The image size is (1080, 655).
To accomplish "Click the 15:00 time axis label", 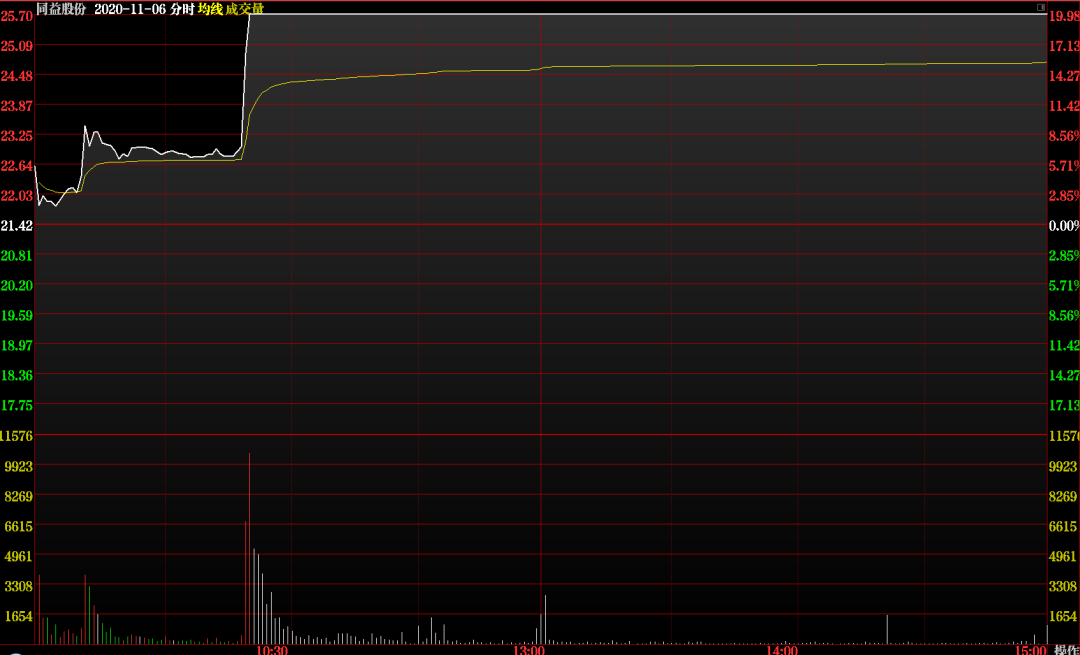I will pyautogui.click(x=1031, y=650).
